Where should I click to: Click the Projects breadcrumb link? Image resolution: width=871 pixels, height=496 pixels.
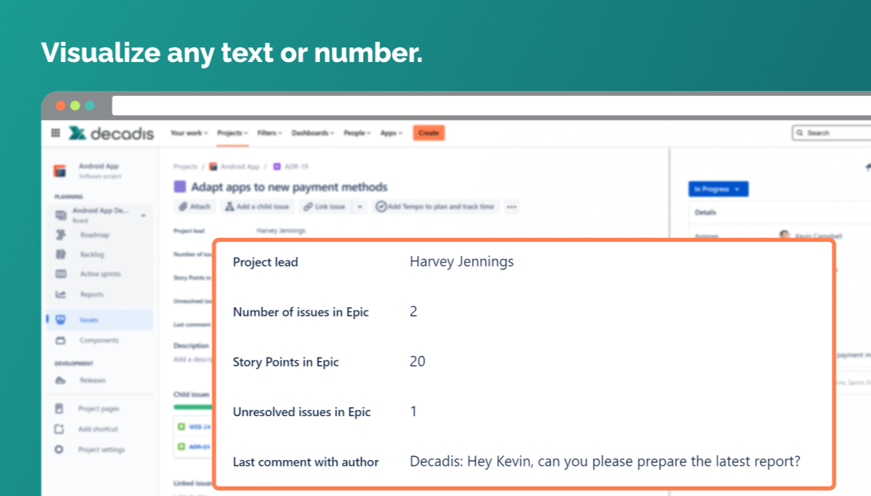click(x=185, y=167)
